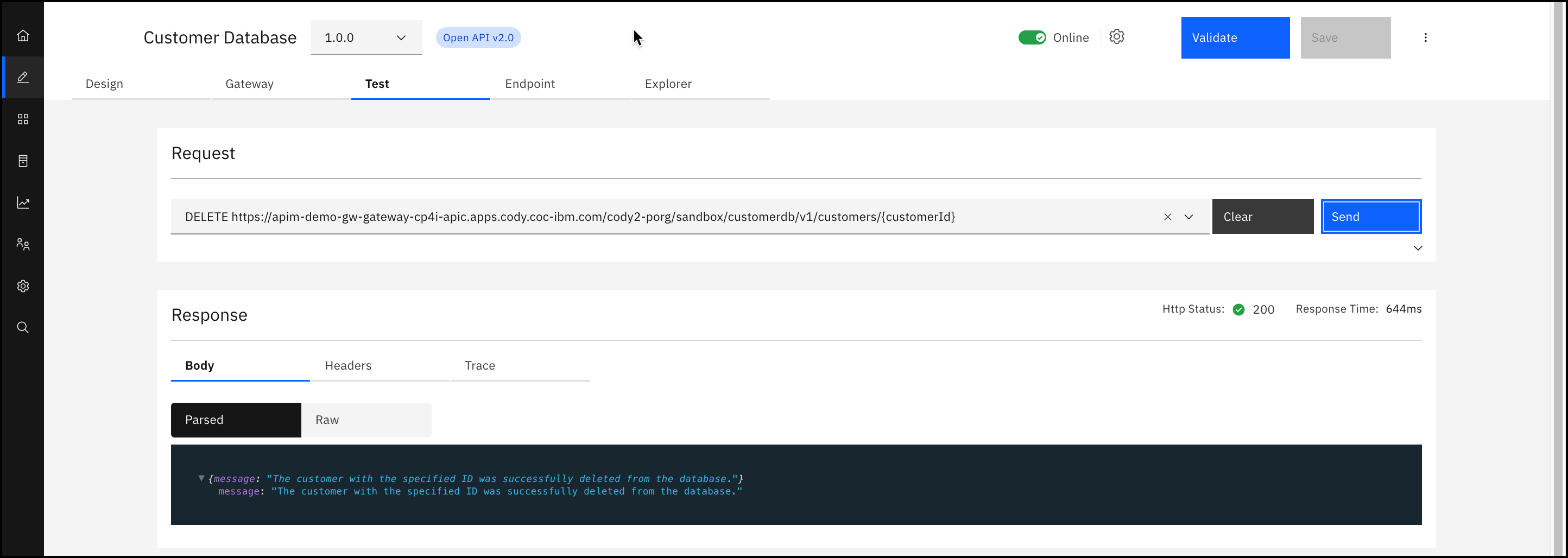Expand request details with the chevron
The height and width of the screenshot is (558, 1568).
point(1418,248)
